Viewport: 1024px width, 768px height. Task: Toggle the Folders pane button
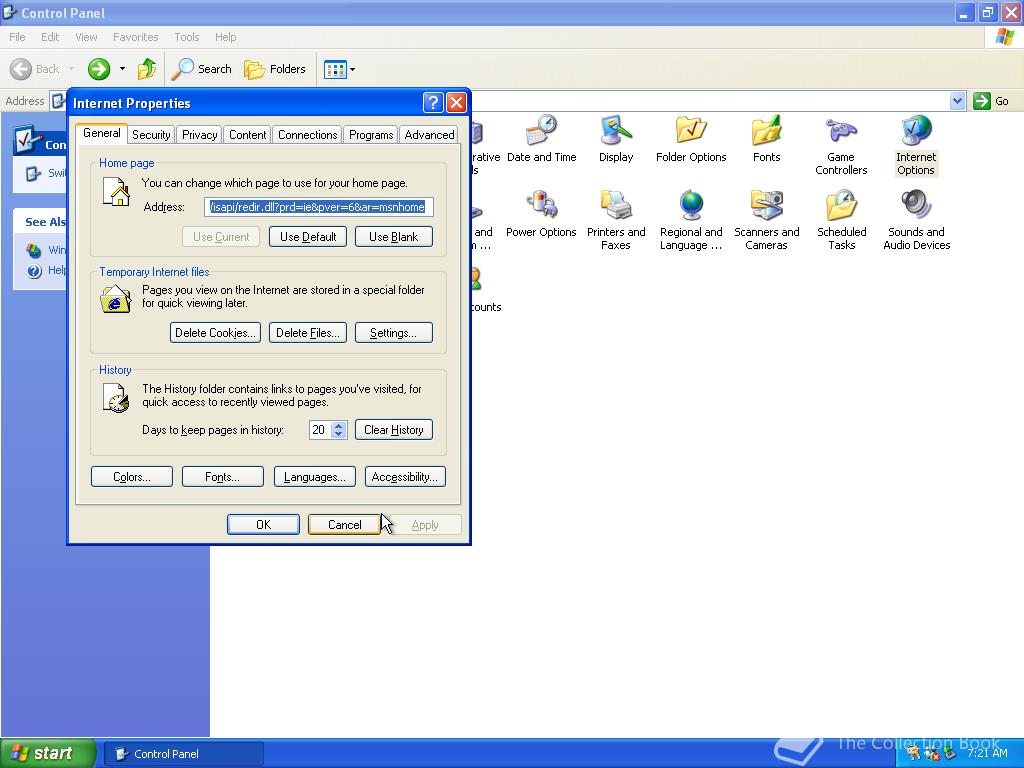pos(275,69)
